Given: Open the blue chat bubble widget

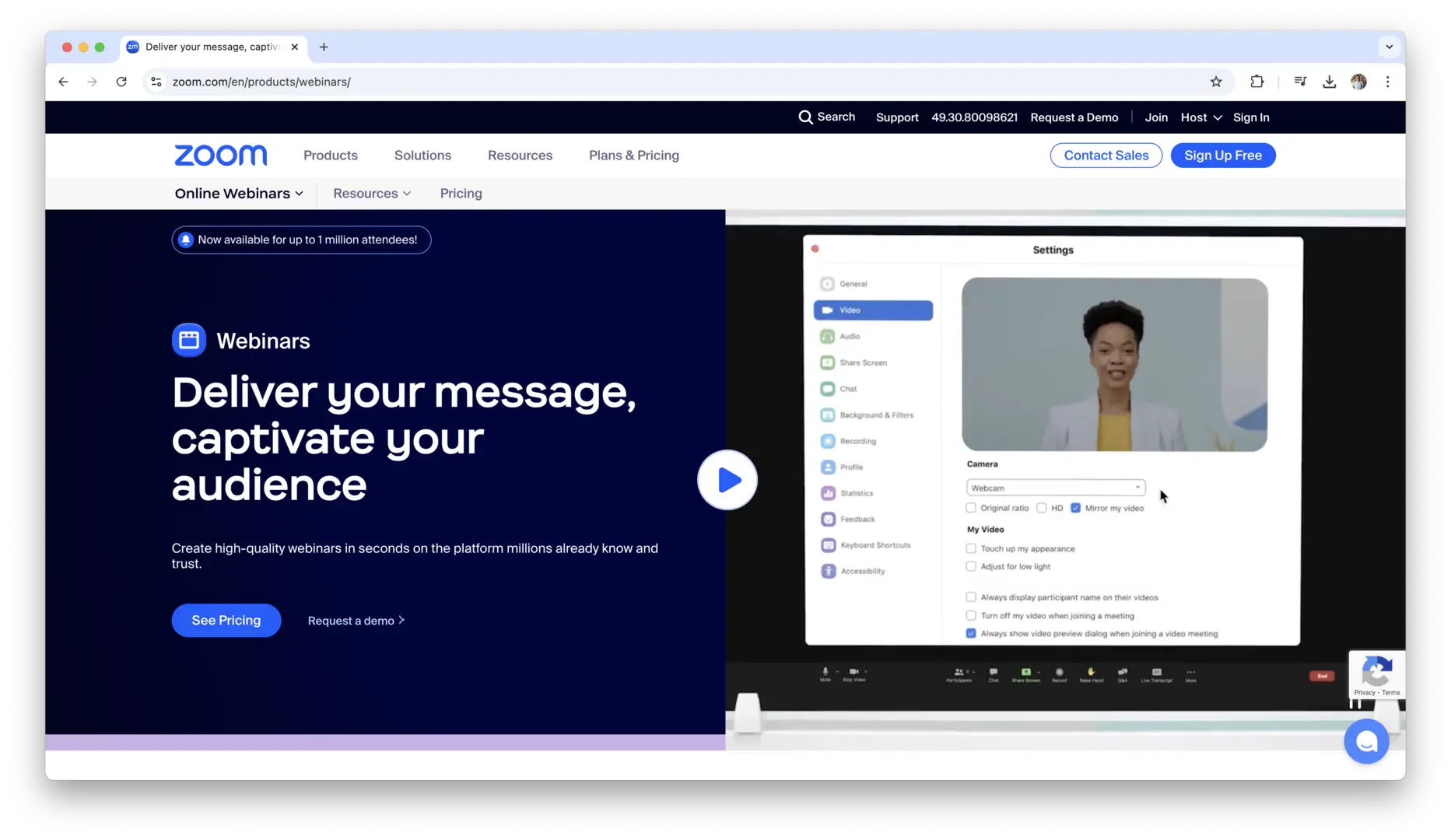Looking at the screenshot, I should 1366,741.
